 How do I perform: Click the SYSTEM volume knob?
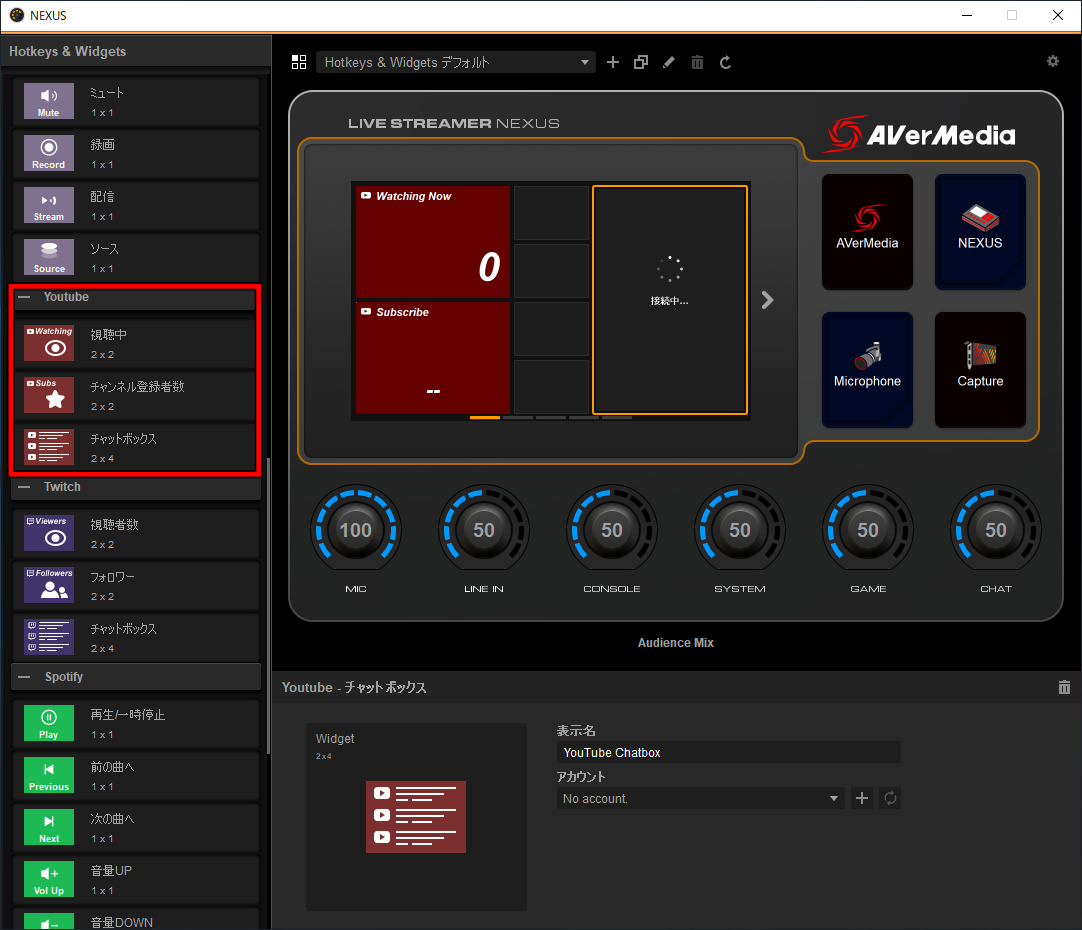click(740, 530)
